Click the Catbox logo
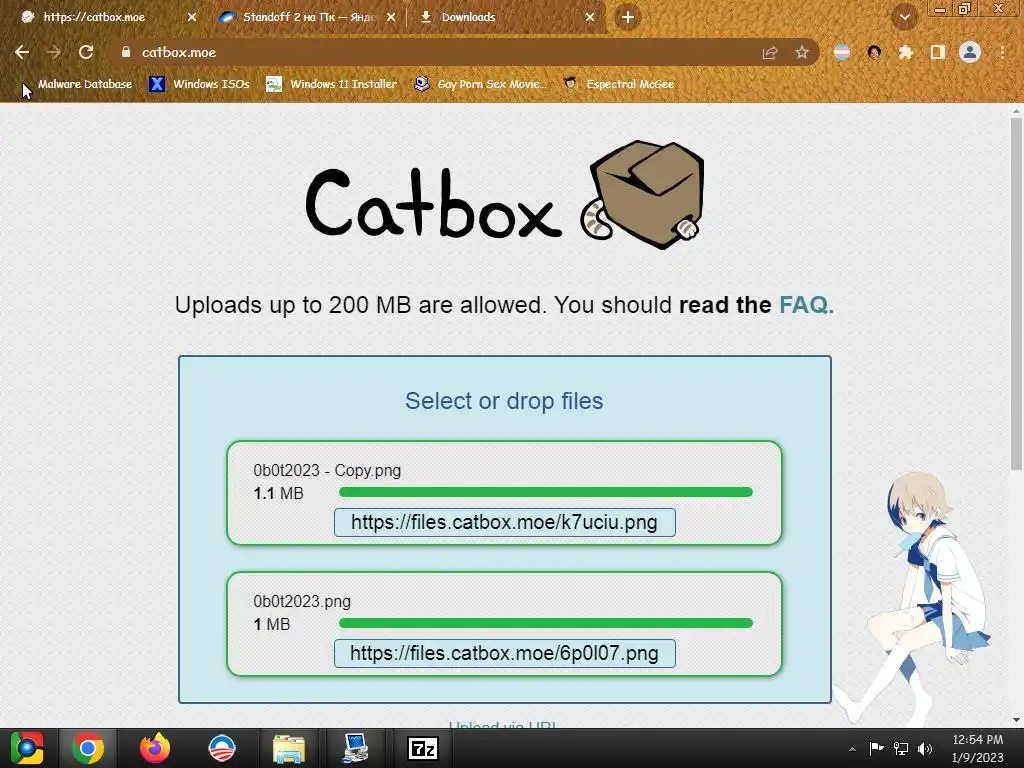Viewport: 1024px width, 768px height. [504, 195]
